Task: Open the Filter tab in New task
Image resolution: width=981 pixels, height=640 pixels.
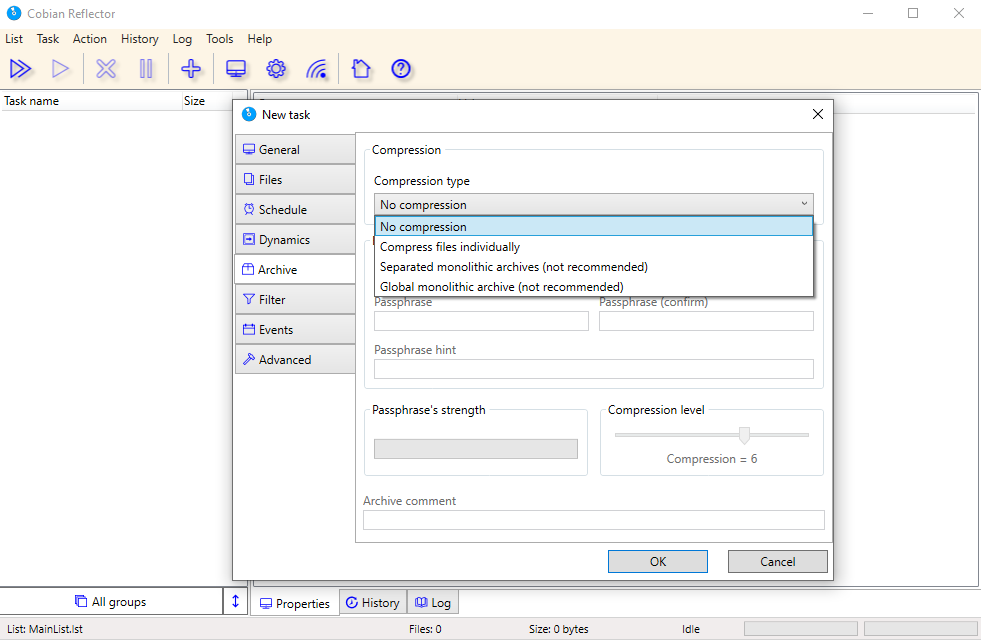Action: pyautogui.click(x=295, y=300)
